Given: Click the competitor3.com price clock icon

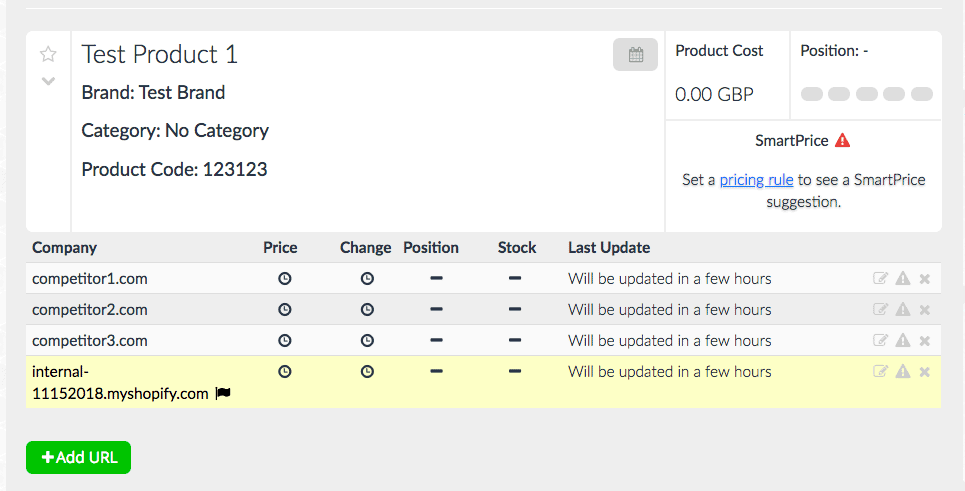Looking at the screenshot, I should [284, 341].
